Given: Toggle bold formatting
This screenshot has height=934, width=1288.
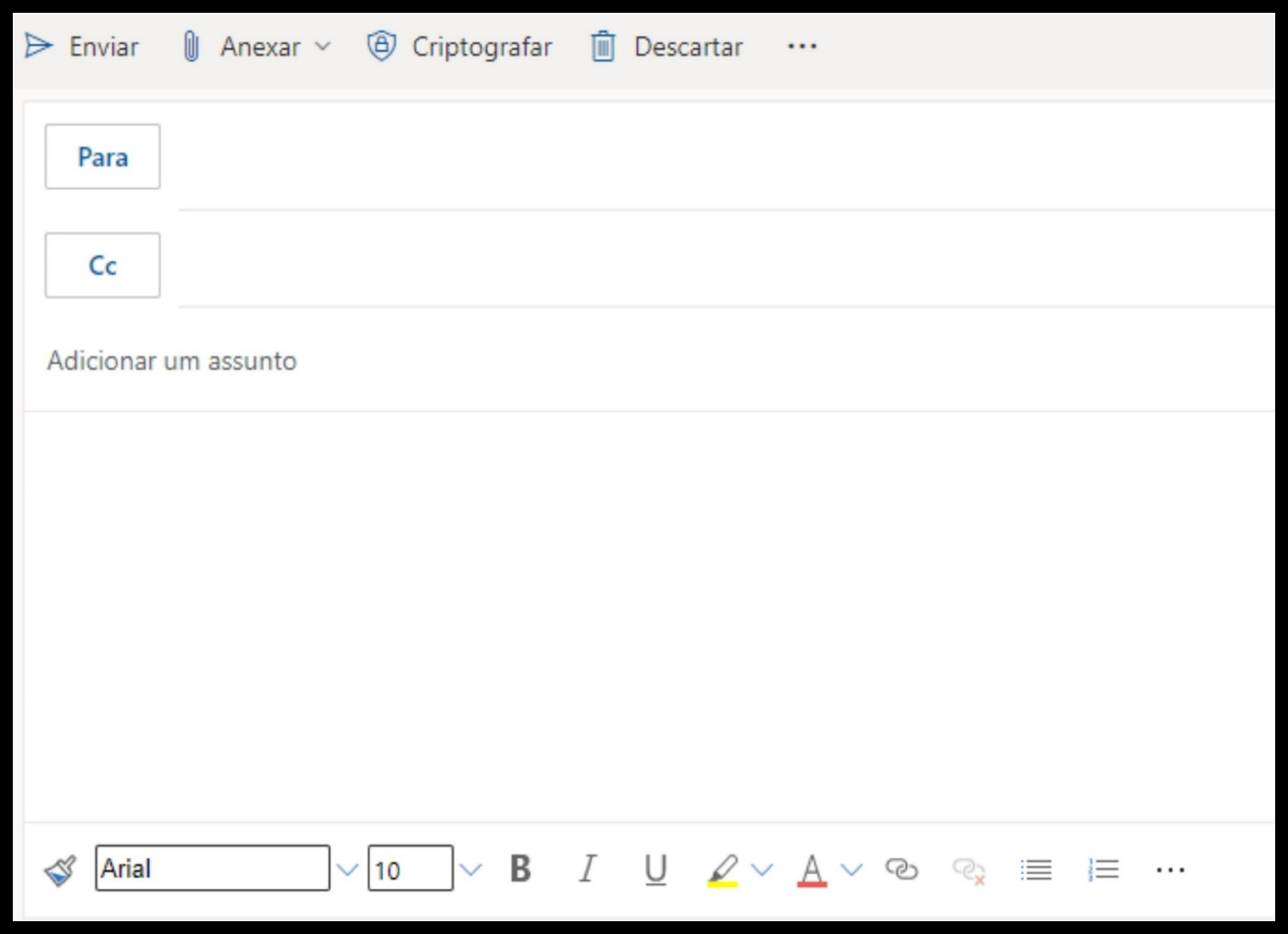Looking at the screenshot, I should coord(520,869).
